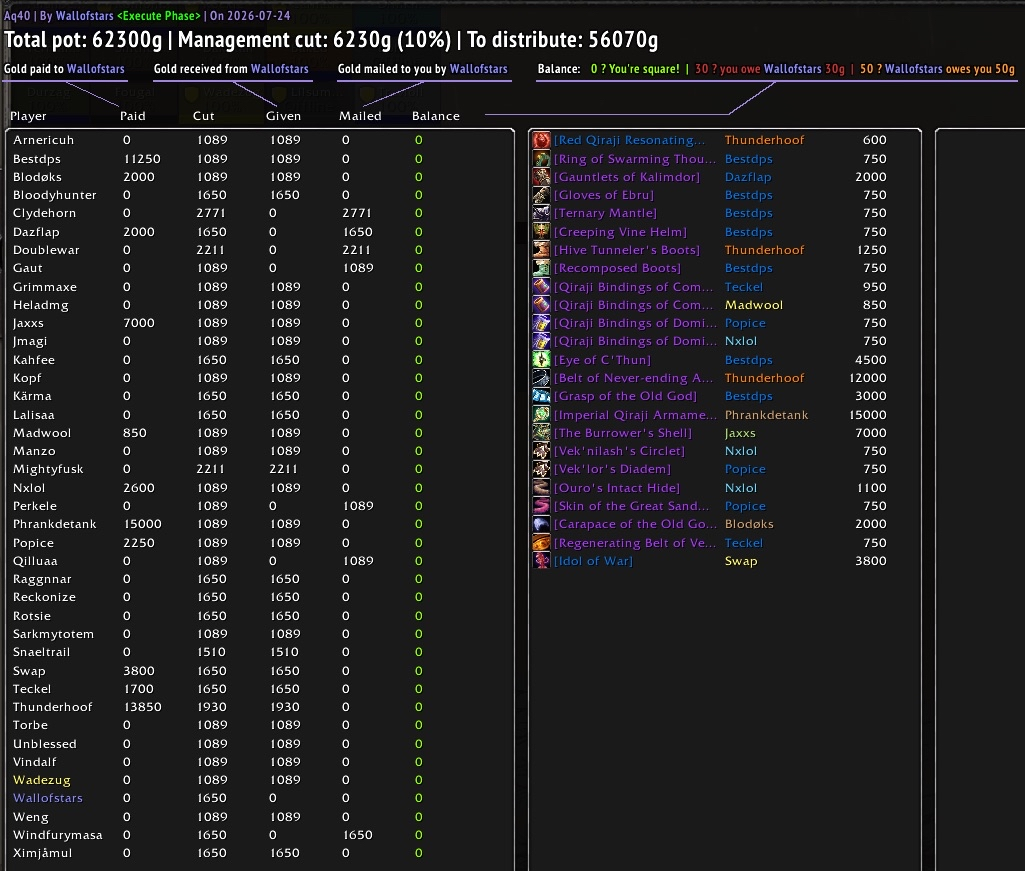Screen dimensions: 1025x871
Task: Select Thunderhoof in the player list
Action: point(52,707)
